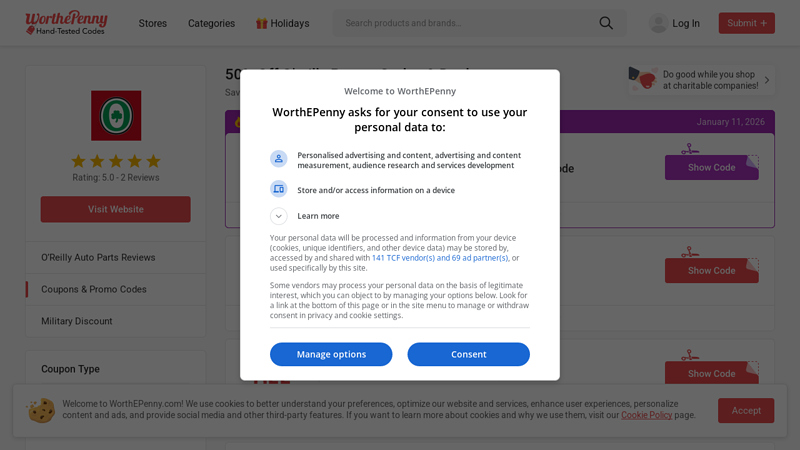Screen dimensions: 800x450
Task: Click the WorthEPenny logo
Action: pos(67,23)
